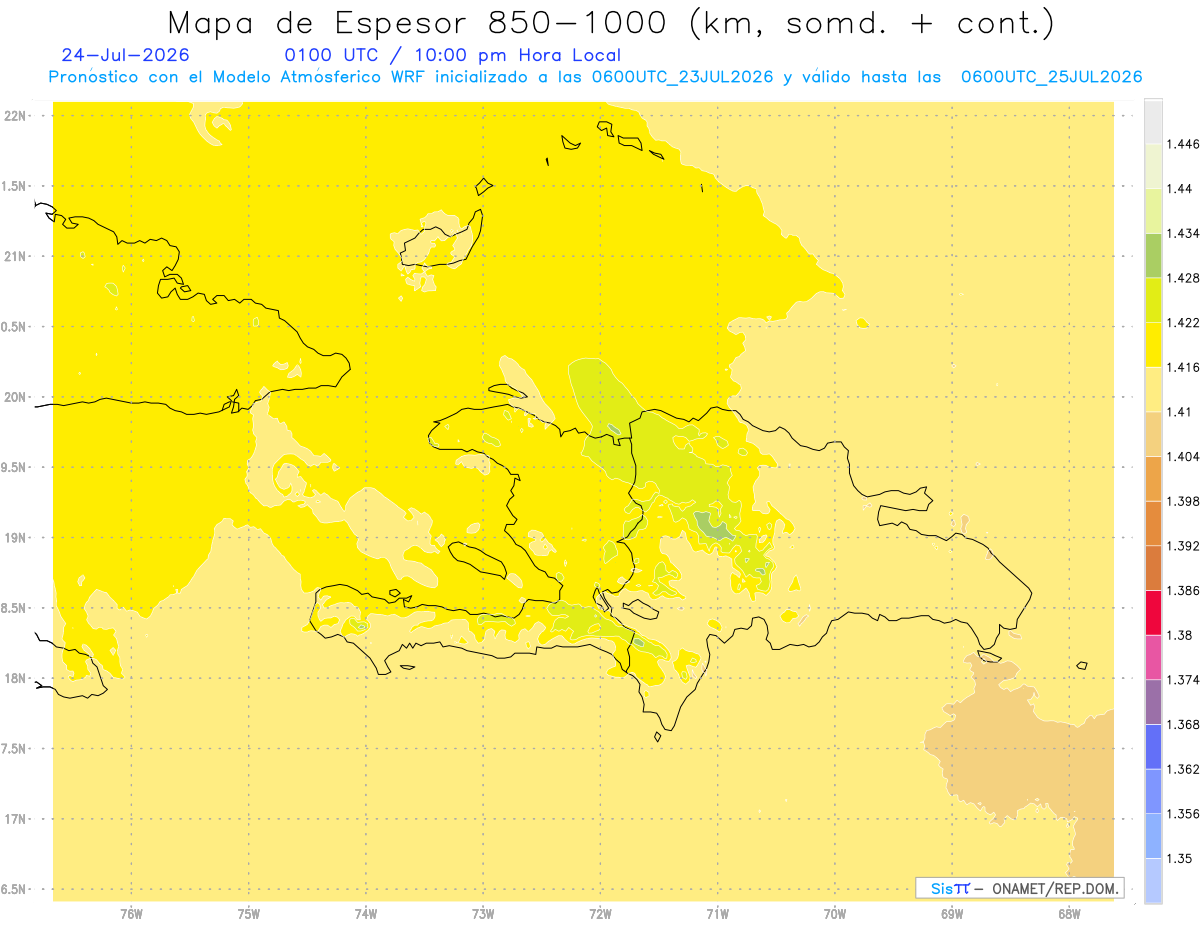1200x927 pixels.
Task: Pick the tan swatch between 1.404 and 1.41
Action: click(x=1153, y=434)
